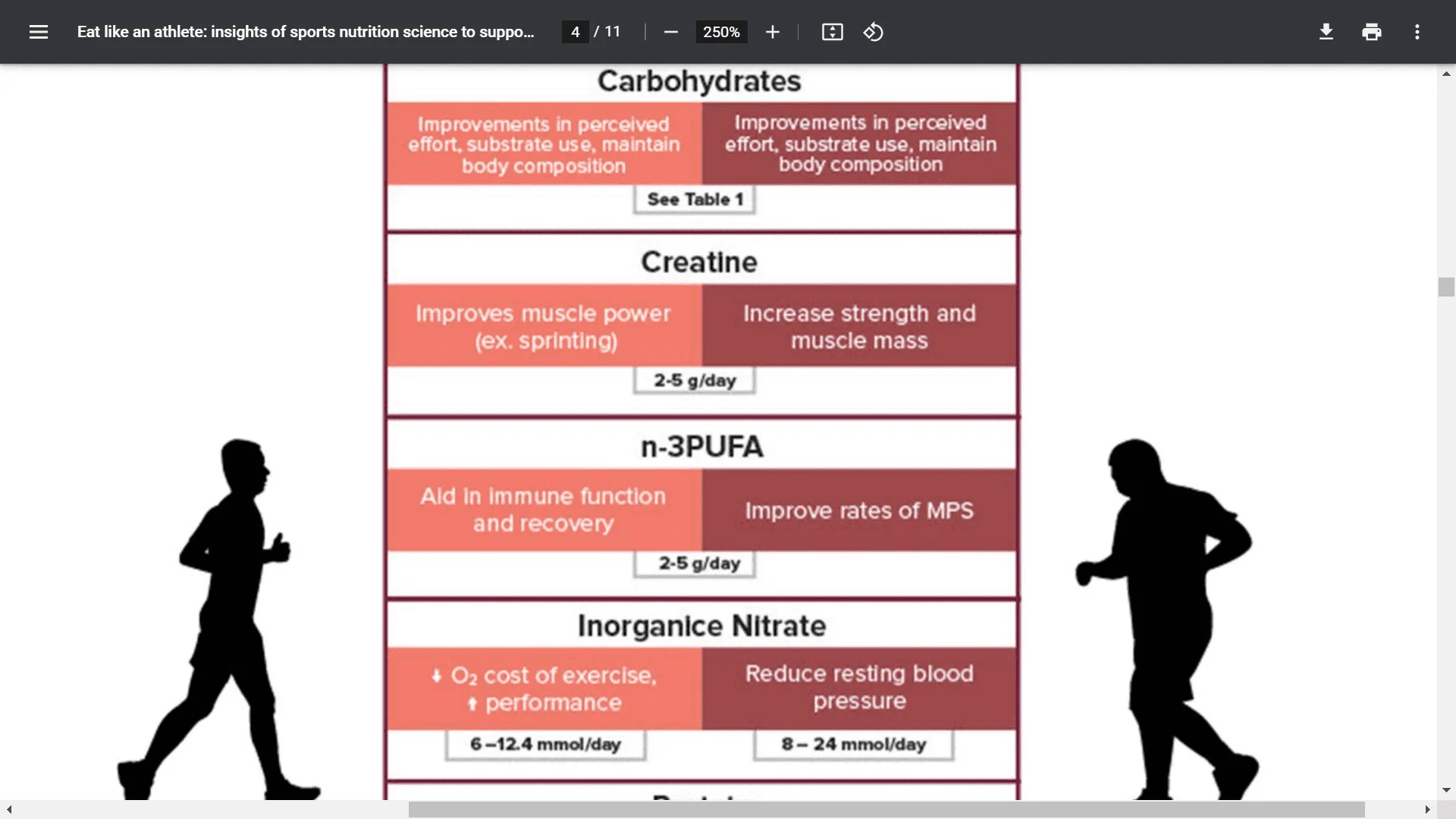Click the scroll left arrow
This screenshot has height=819, width=1456.
[9, 810]
